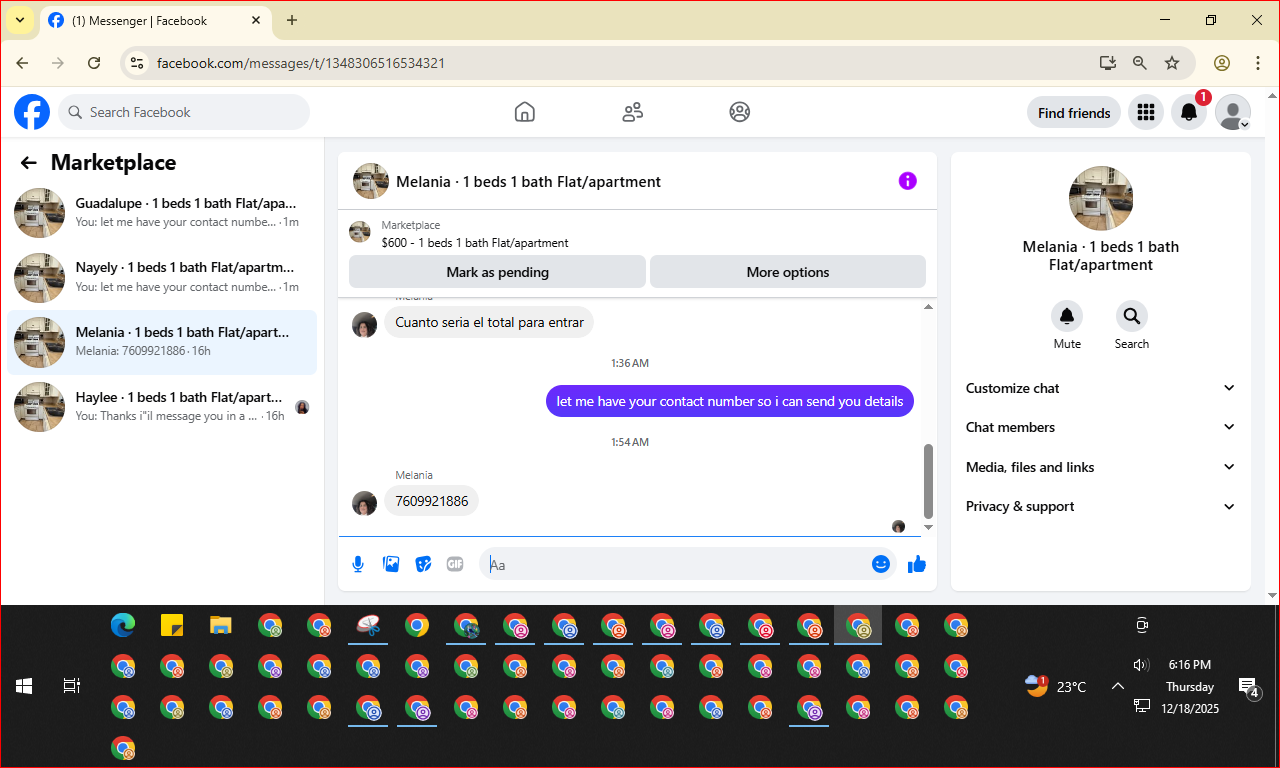Viewport: 1280px width, 768px height.
Task: Open Chrome's tab search dropdown arrow
Action: point(19,20)
